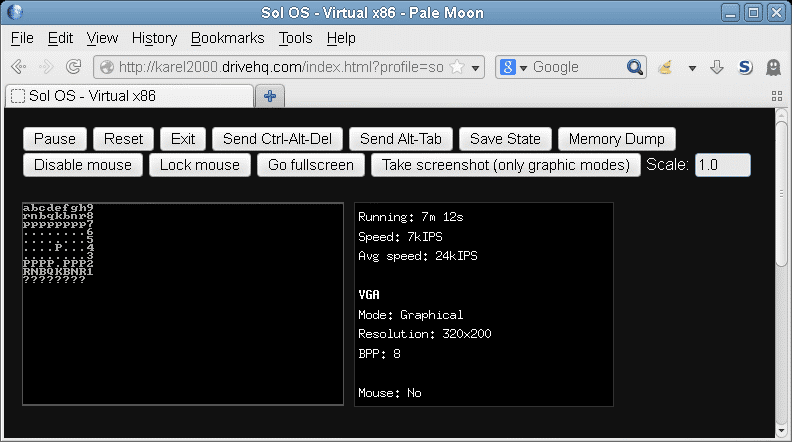Click the search magnifier icon
This screenshot has width=792, height=442.
pos(634,67)
